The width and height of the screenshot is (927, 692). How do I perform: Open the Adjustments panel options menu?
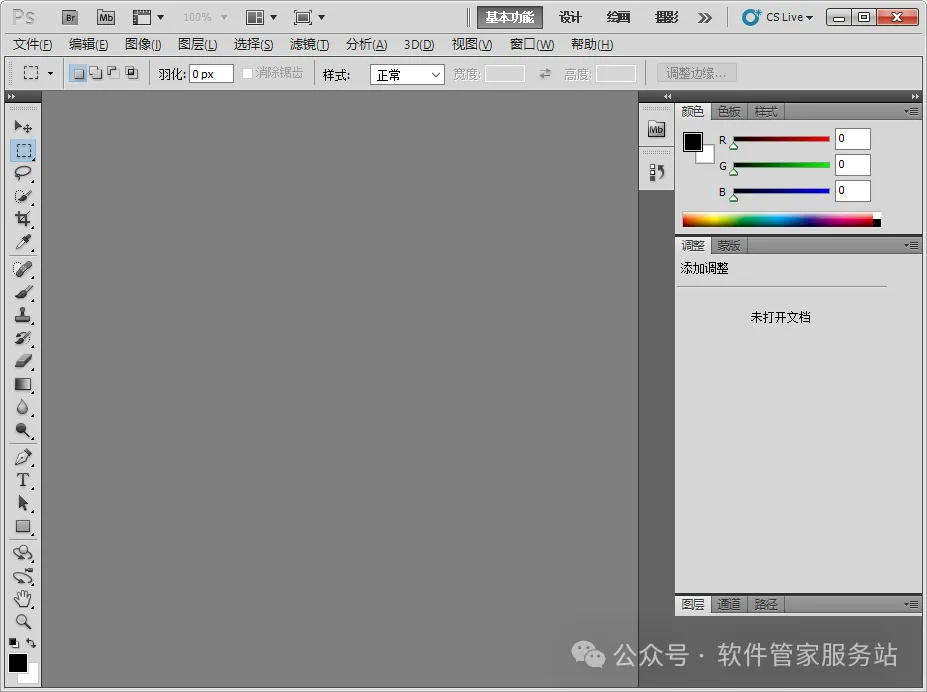[912, 245]
